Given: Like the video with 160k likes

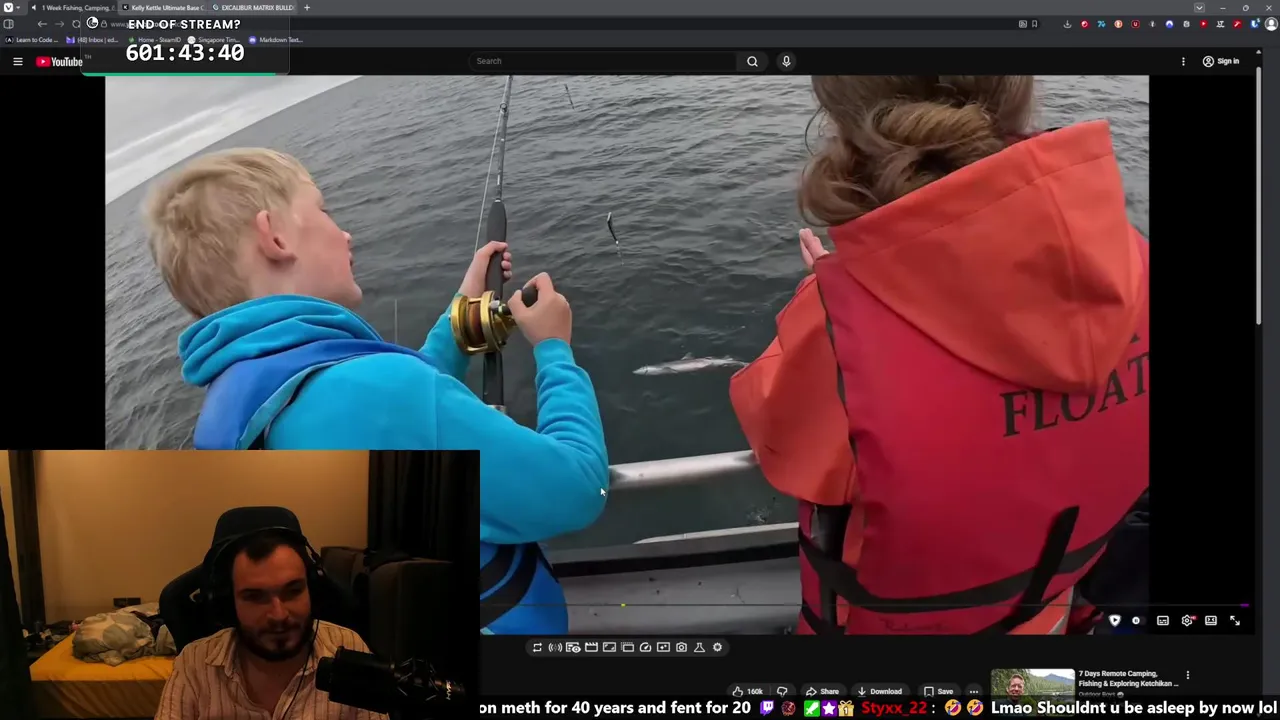Looking at the screenshot, I should pos(748,691).
